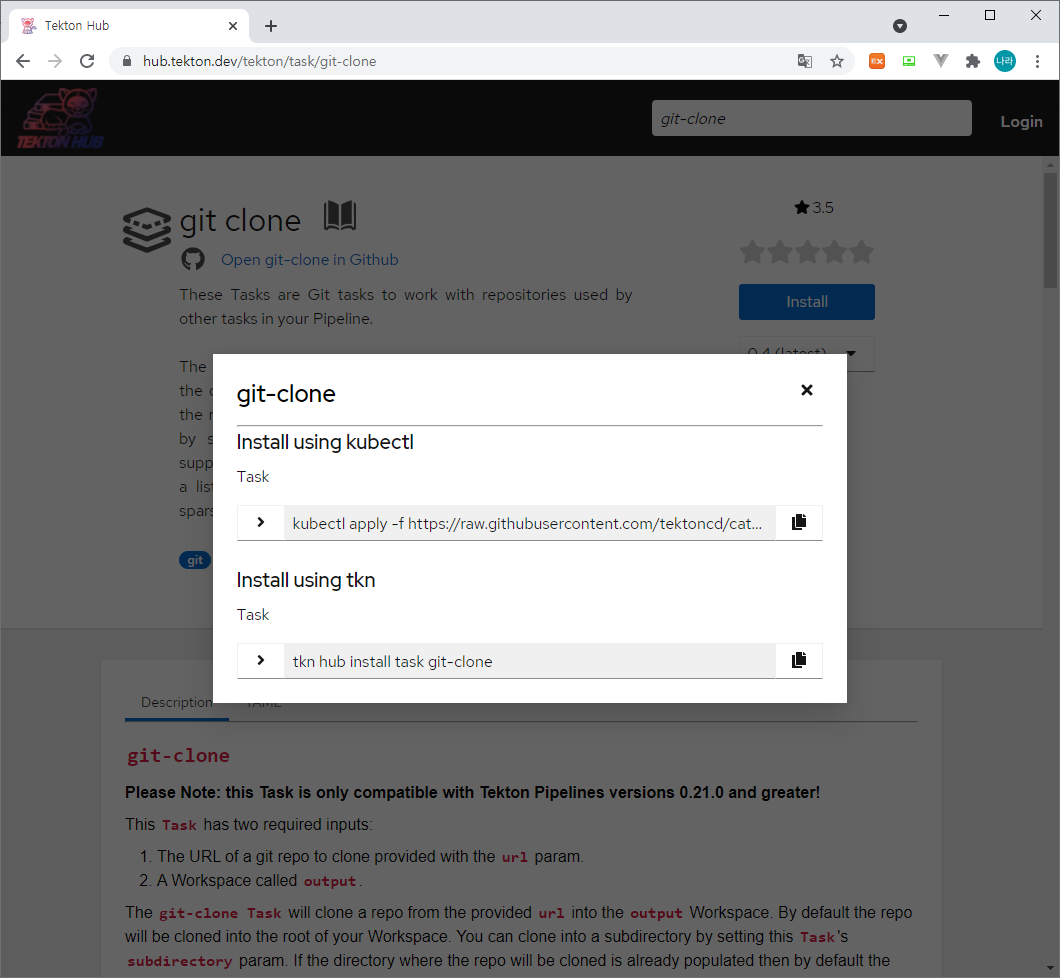Select the Tekton Hub browser tab
This screenshot has width=1060, height=978.
click(x=128, y=26)
